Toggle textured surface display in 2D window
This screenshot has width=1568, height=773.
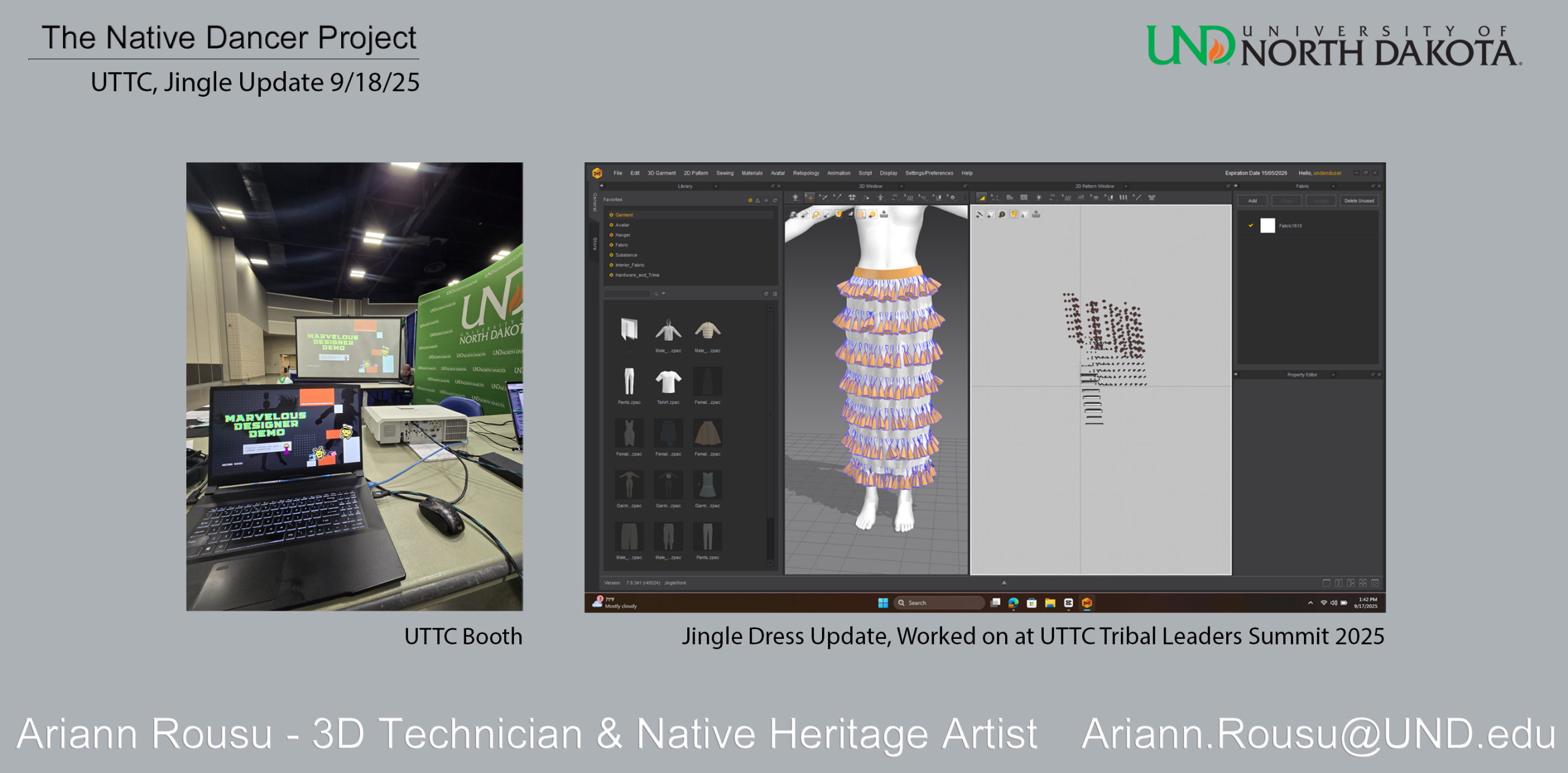point(1014,214)
